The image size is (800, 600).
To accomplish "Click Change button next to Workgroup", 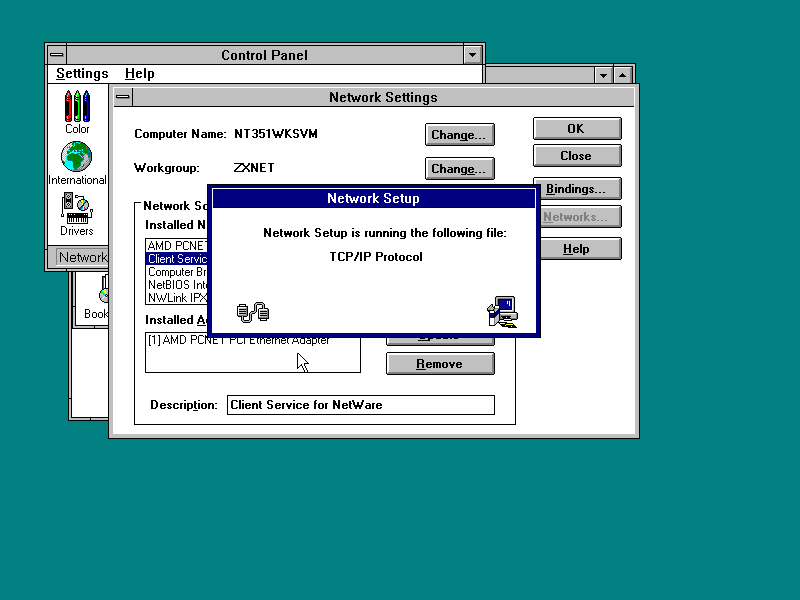I will coord(459,168).
